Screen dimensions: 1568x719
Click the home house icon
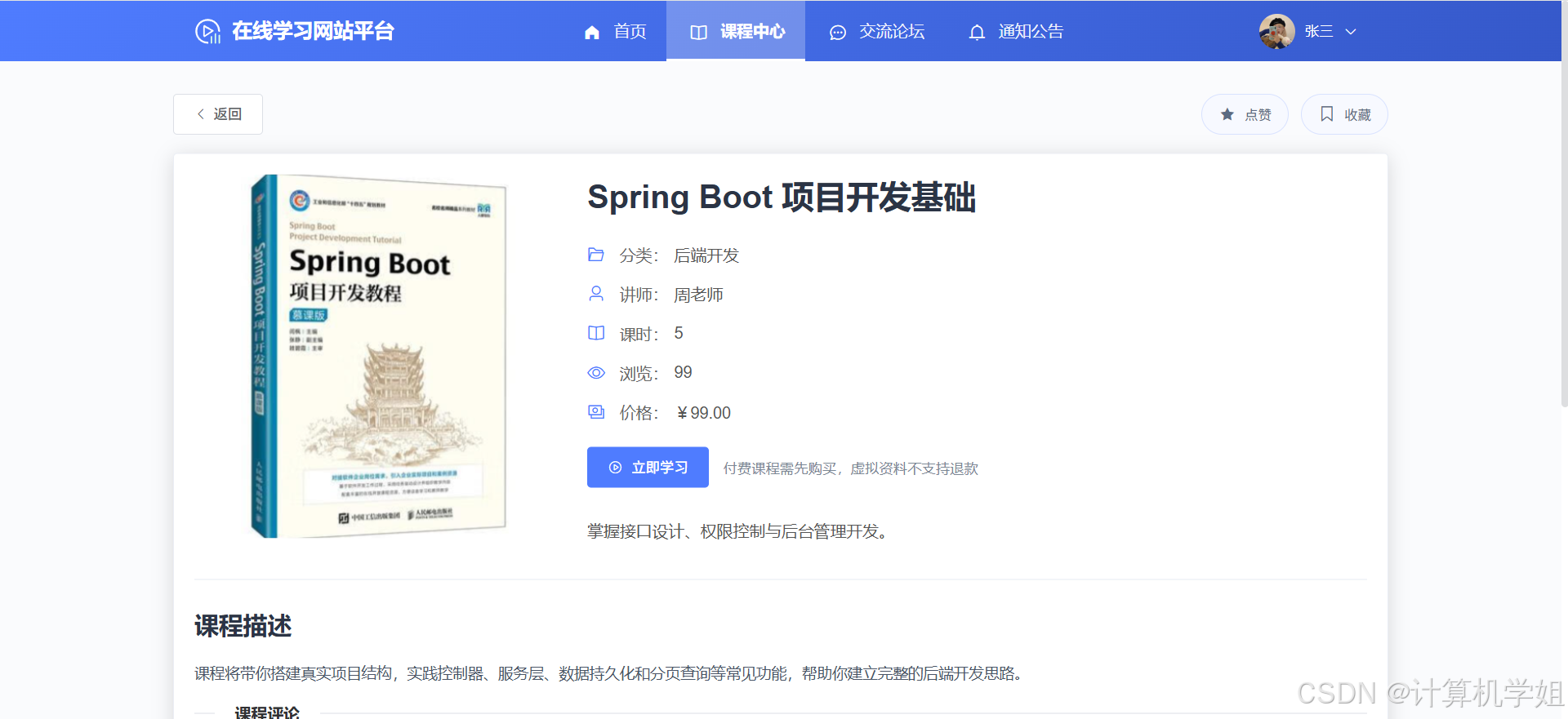592,32
